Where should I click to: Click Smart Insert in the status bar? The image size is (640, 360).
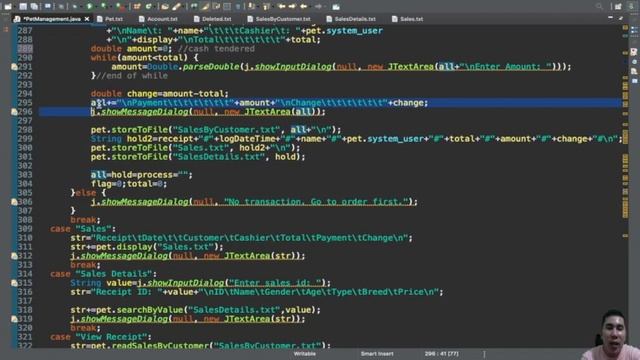(377, 353)
